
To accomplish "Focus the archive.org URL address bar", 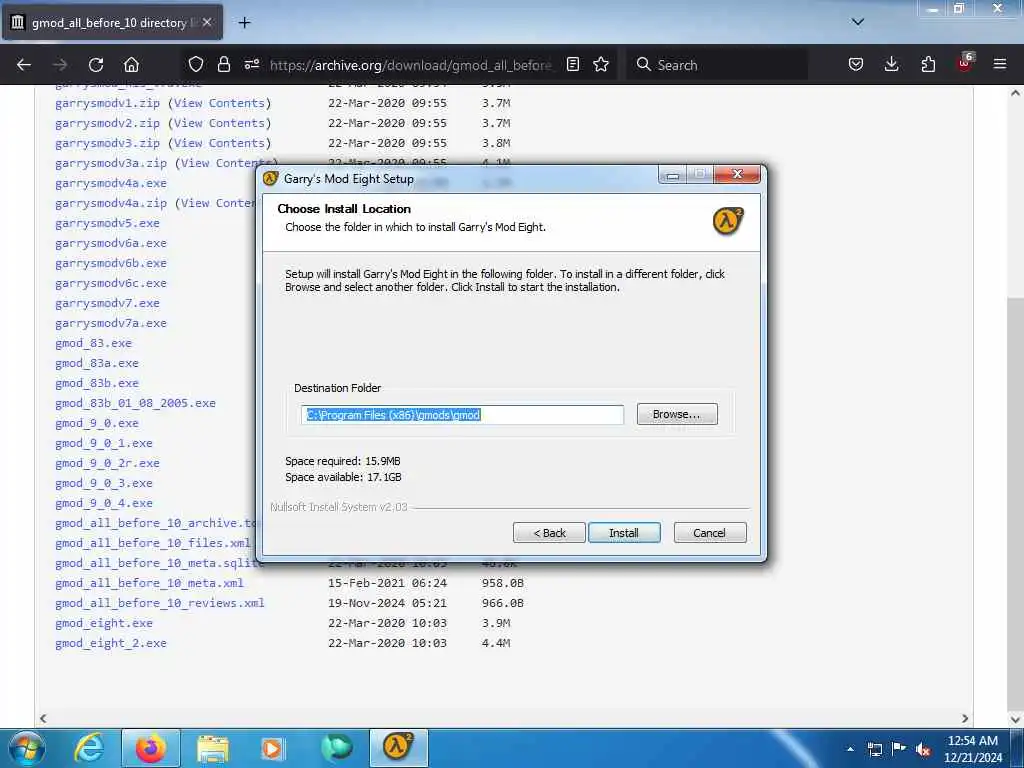I will click(411, 65).
